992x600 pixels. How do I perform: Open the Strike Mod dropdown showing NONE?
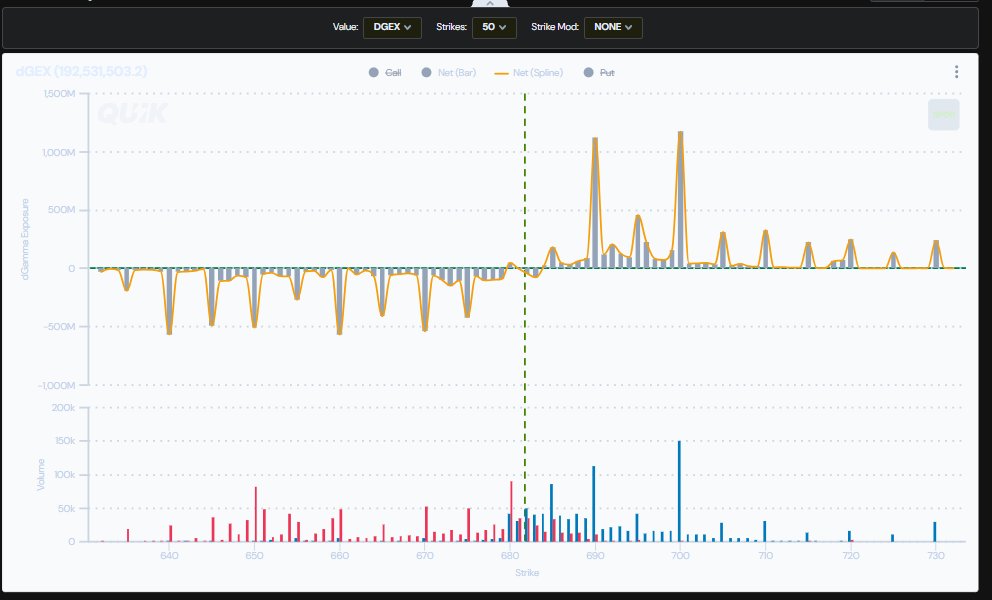(x=613, y=27)
